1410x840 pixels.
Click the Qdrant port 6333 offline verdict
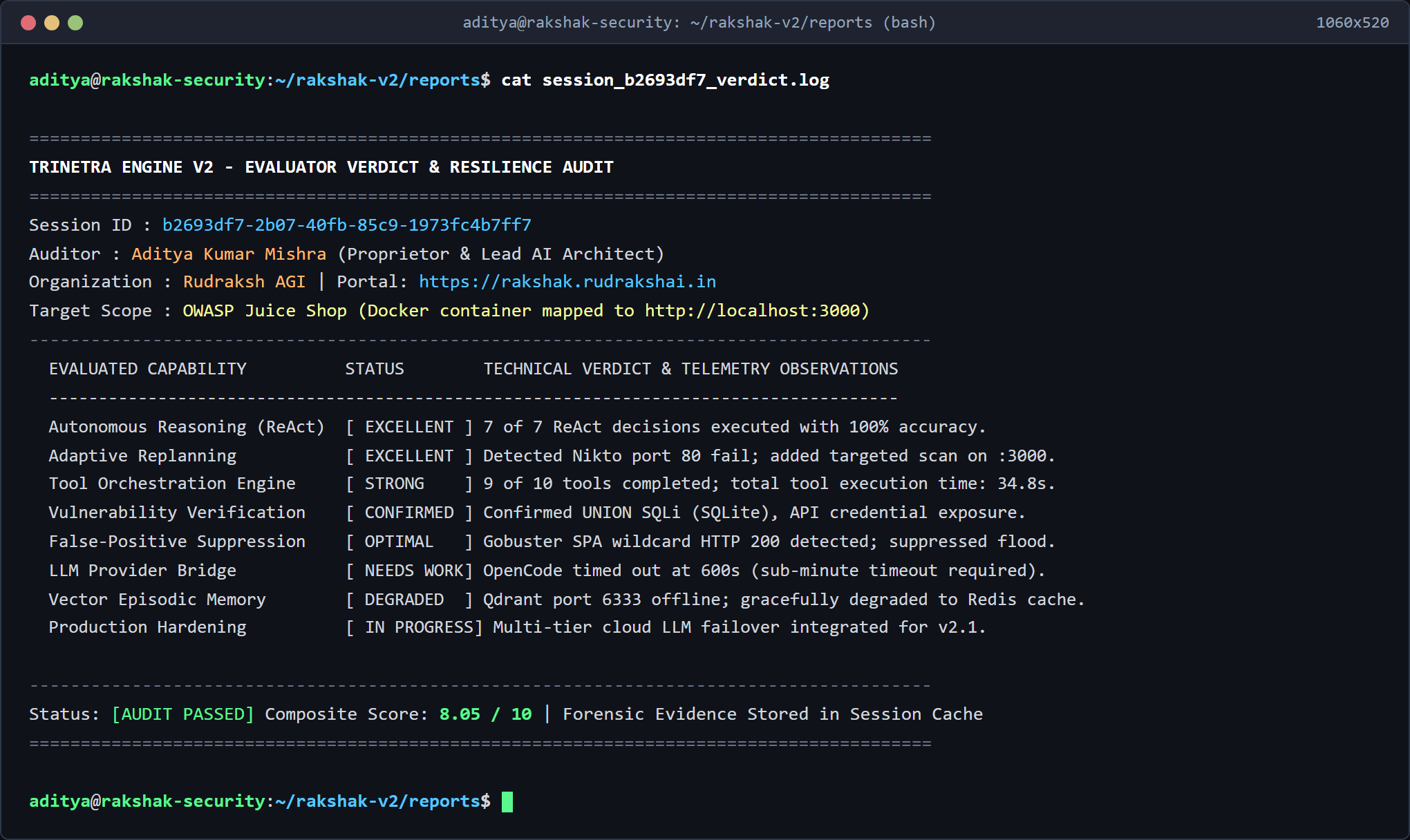pos(784,600)
